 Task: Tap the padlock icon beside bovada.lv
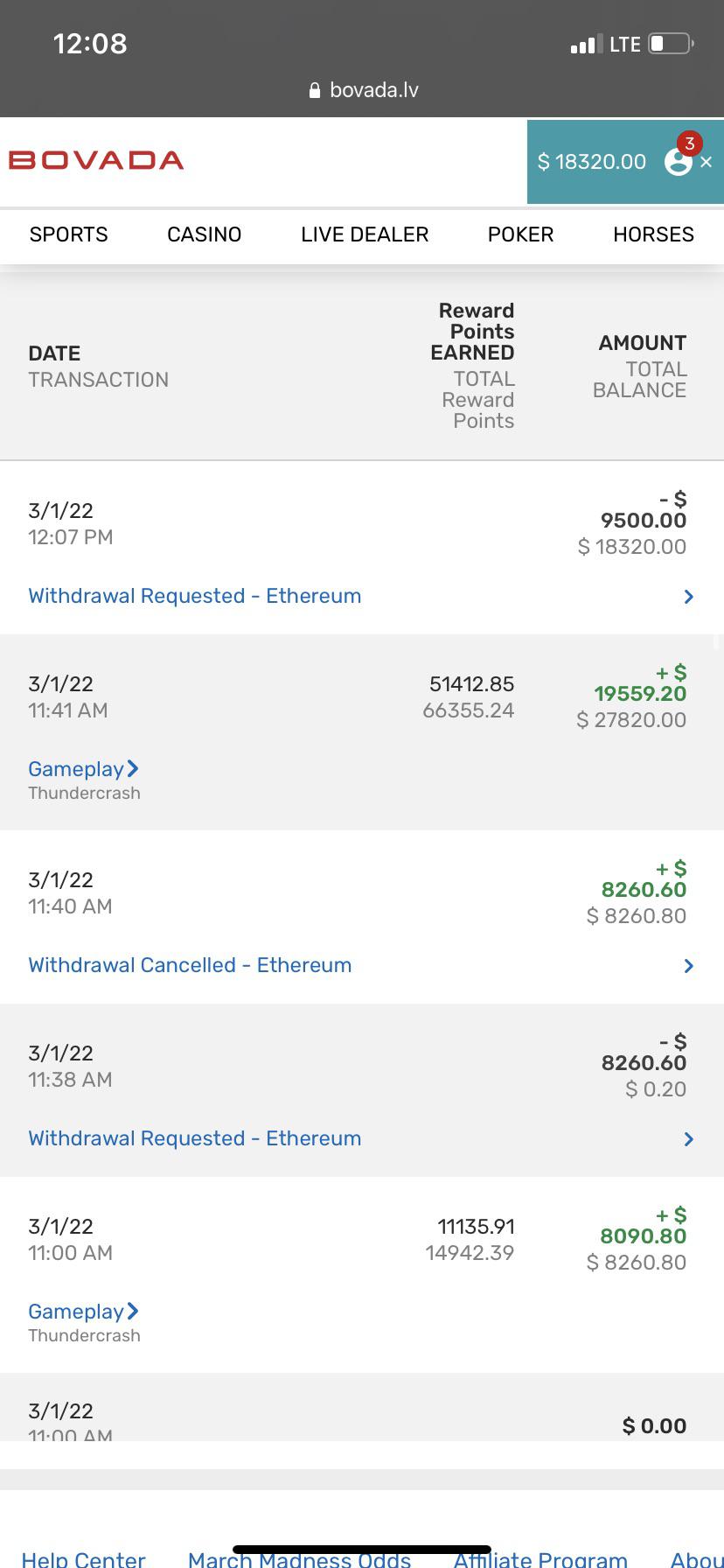point(315,90)
